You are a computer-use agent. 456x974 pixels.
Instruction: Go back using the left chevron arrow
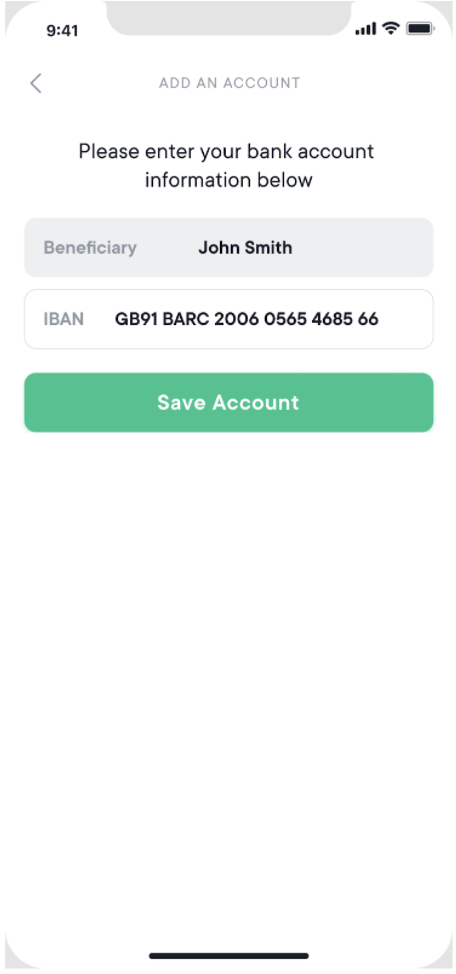tap(36, 83)
